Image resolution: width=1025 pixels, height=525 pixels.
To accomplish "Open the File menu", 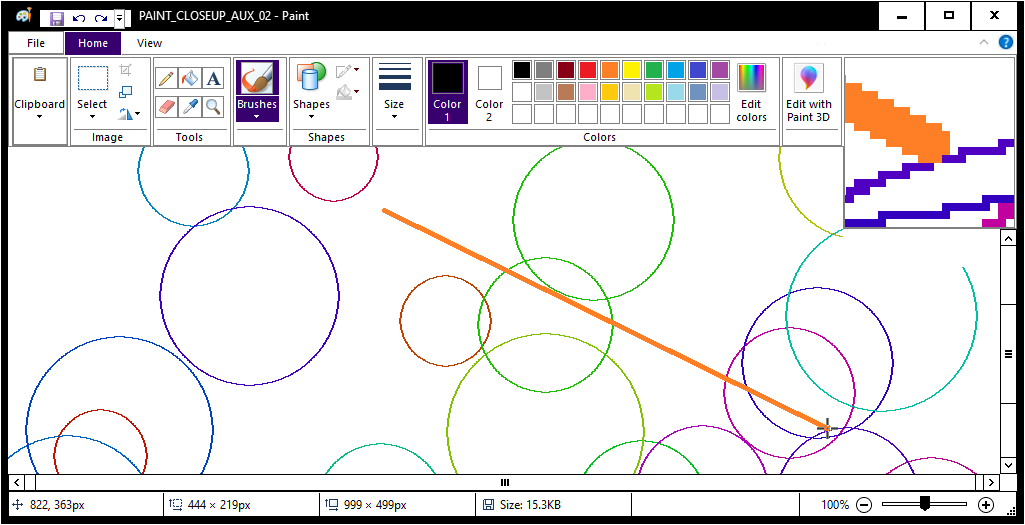I will 36,43.
